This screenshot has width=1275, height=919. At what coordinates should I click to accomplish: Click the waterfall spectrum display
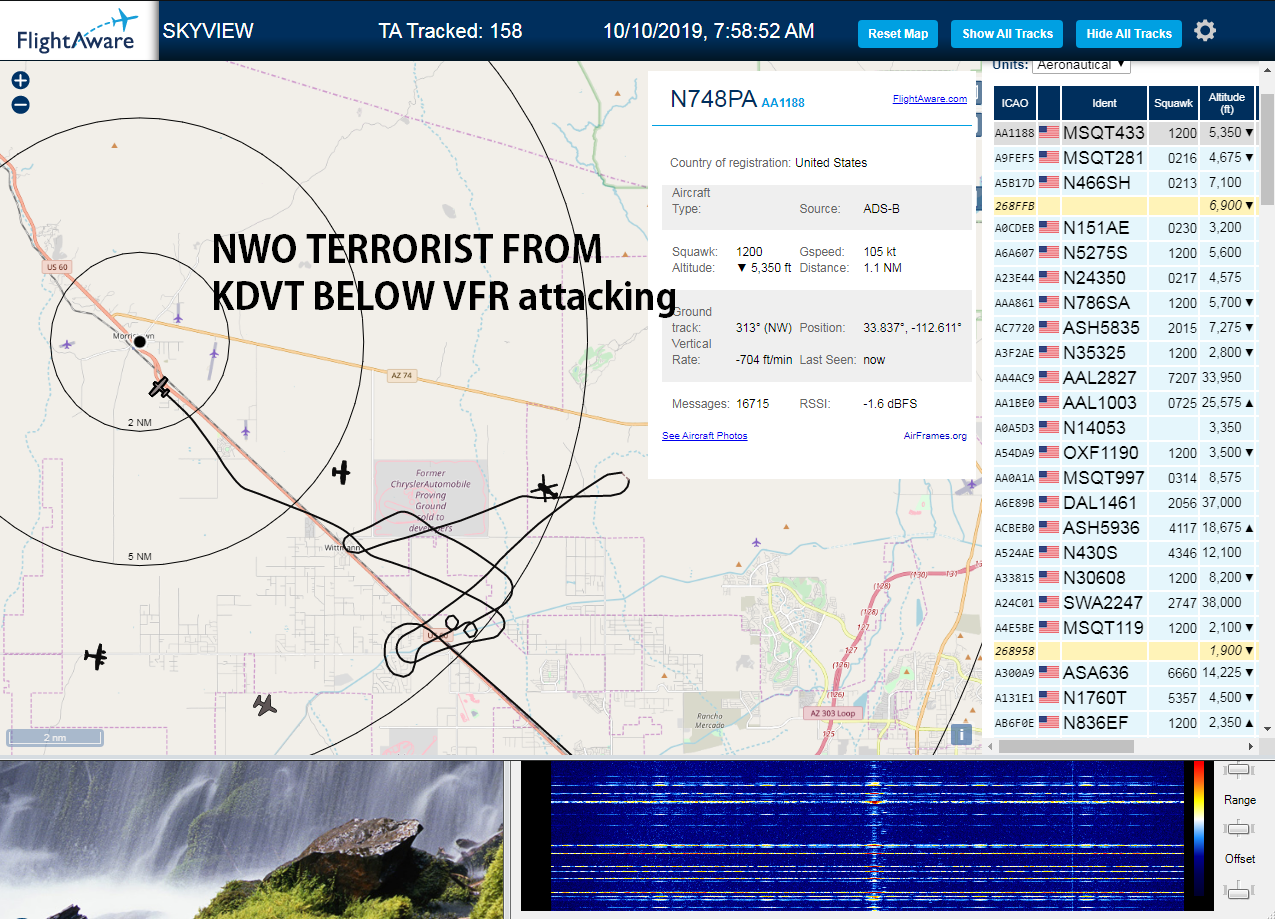coord(866,835)
